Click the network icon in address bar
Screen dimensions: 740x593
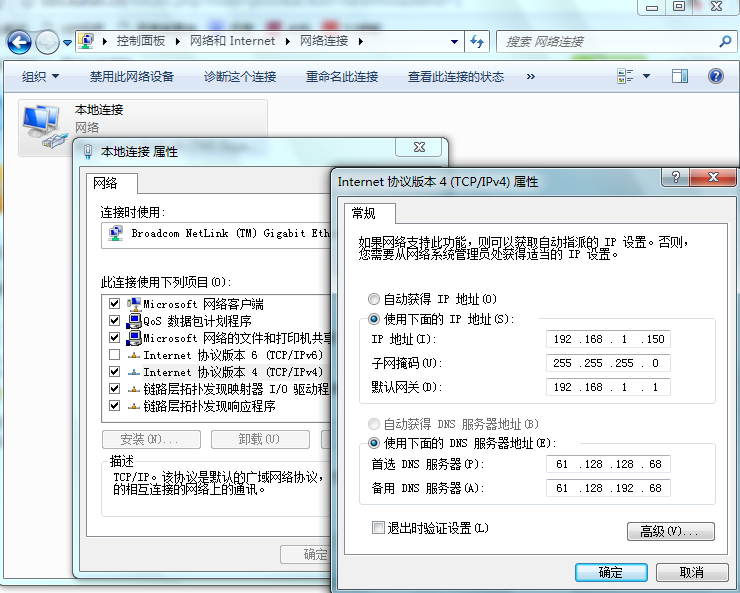pos(86,42)
